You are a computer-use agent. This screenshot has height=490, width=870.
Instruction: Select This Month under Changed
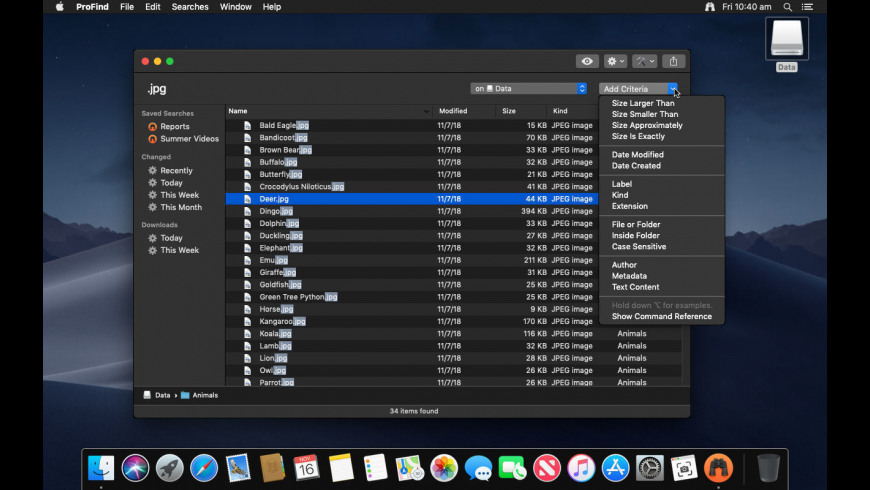pyautogui.click(x=180, y=207)
